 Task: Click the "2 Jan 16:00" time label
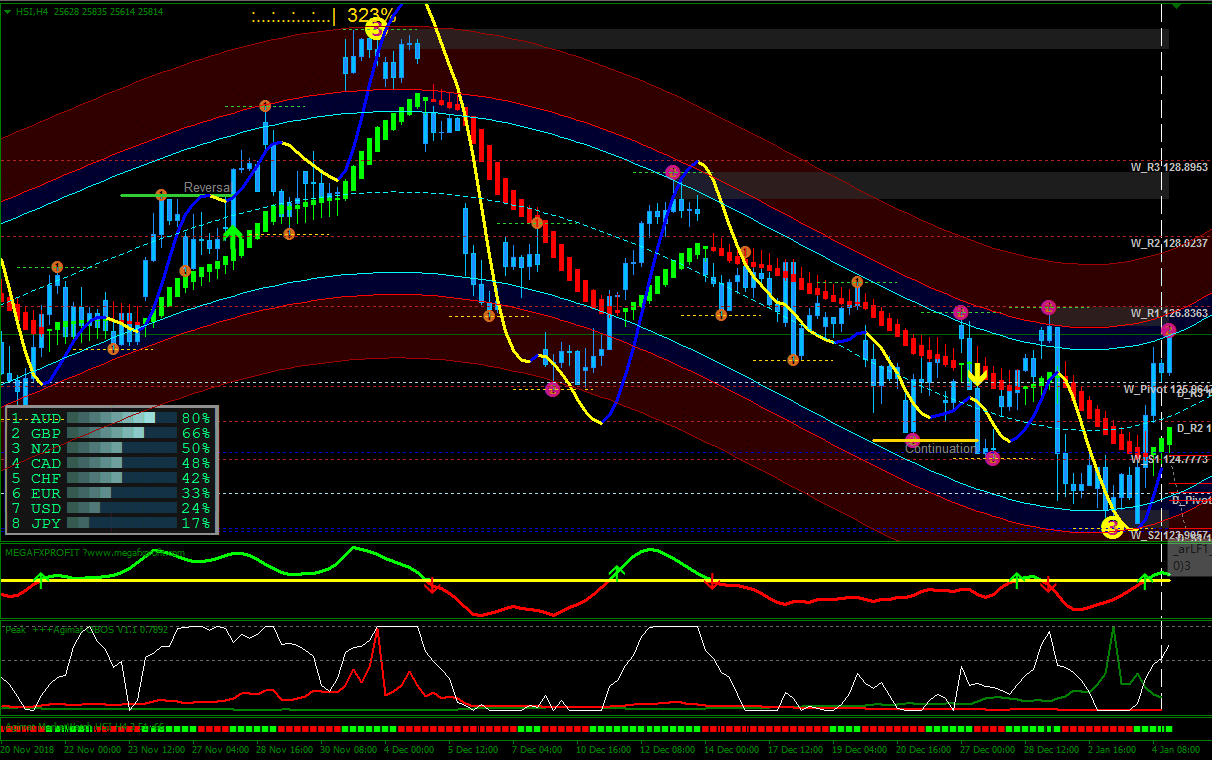(x=1112, y=749)
